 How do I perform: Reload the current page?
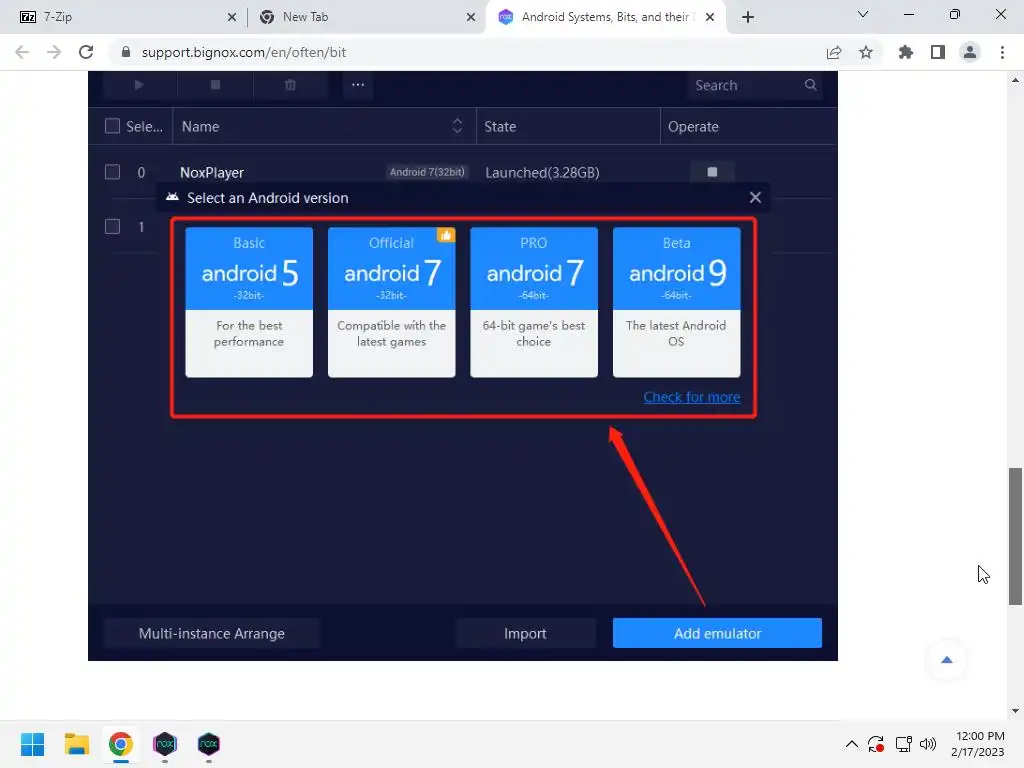pyautogui.click(x=86, y=52)
